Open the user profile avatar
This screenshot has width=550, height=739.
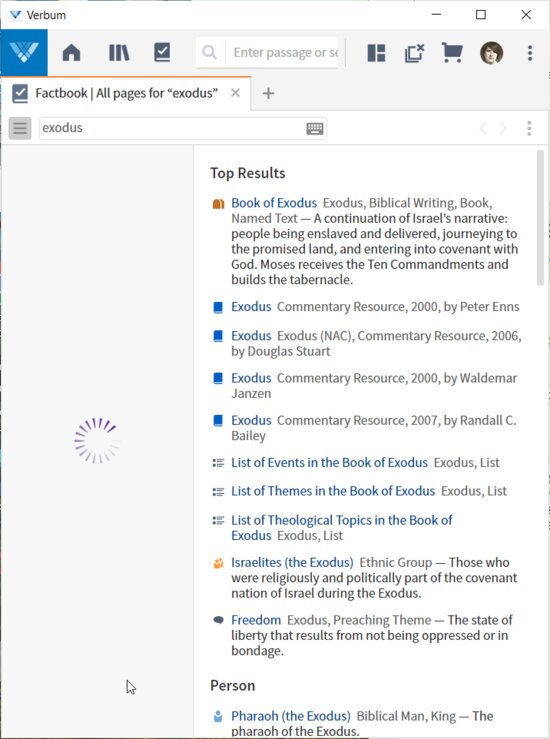[491, 52]
